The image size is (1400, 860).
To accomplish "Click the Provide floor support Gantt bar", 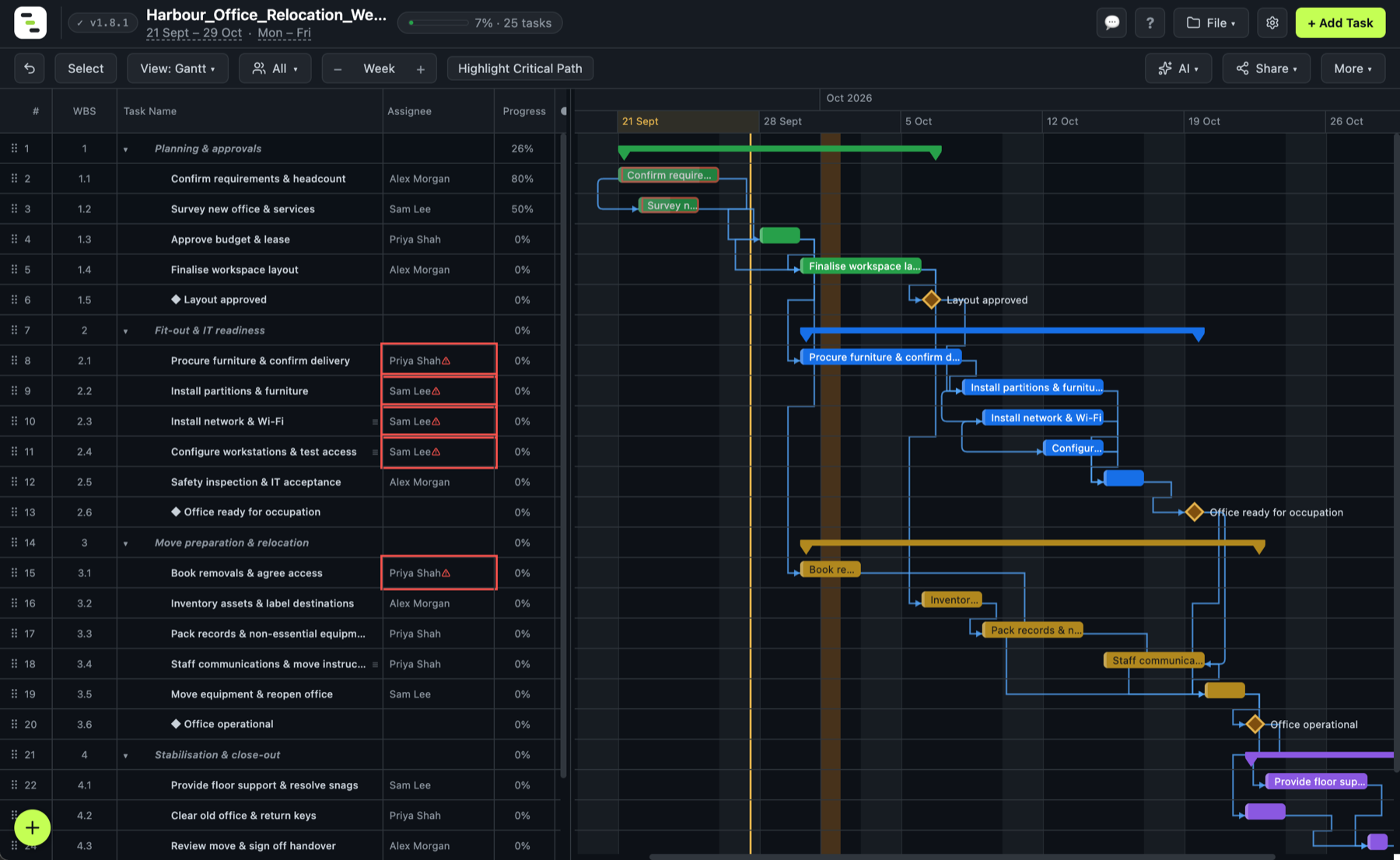I will [1316, 781].
